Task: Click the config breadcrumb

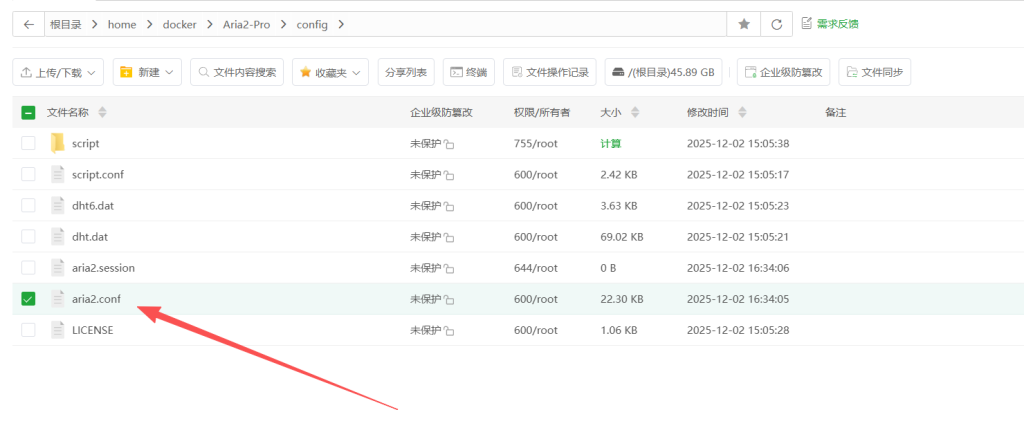Action: coord(312,24)
